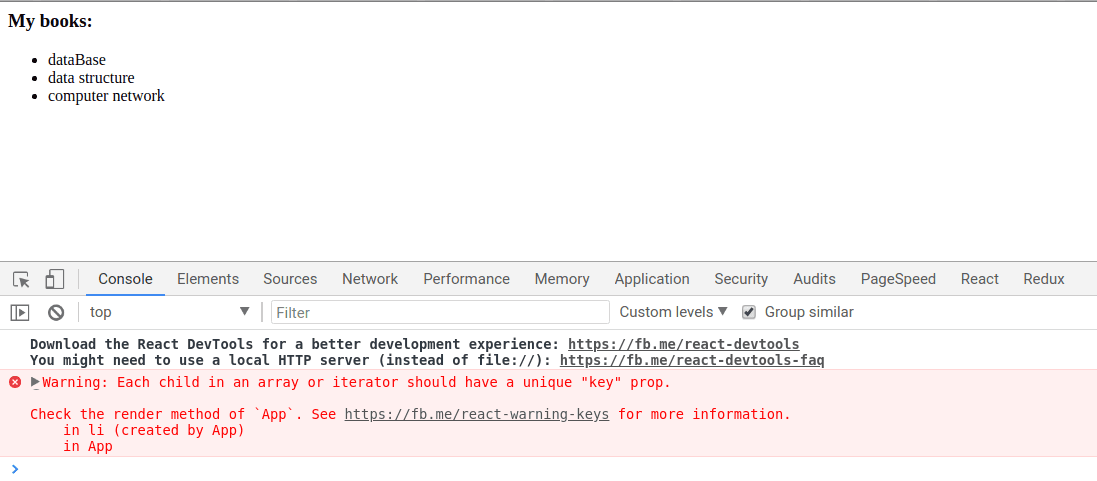Follow the react-devtools-faq link

tap(691, 360)
